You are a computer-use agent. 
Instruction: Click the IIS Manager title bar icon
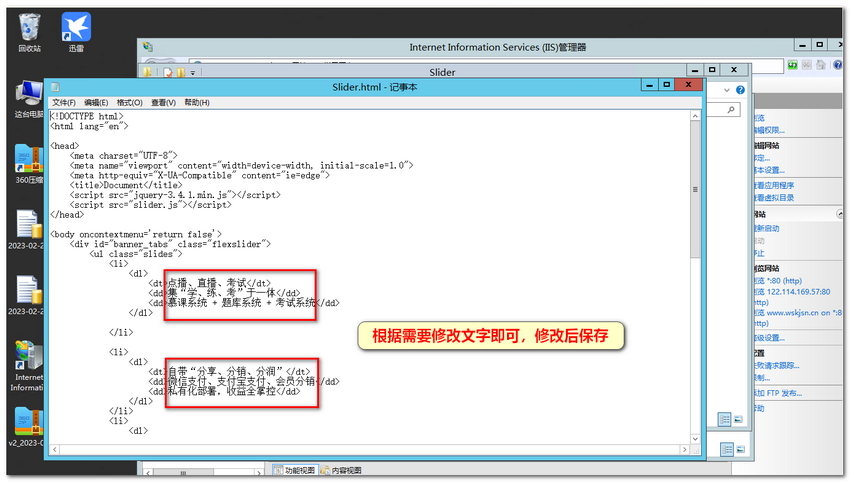tap(148, 47)
